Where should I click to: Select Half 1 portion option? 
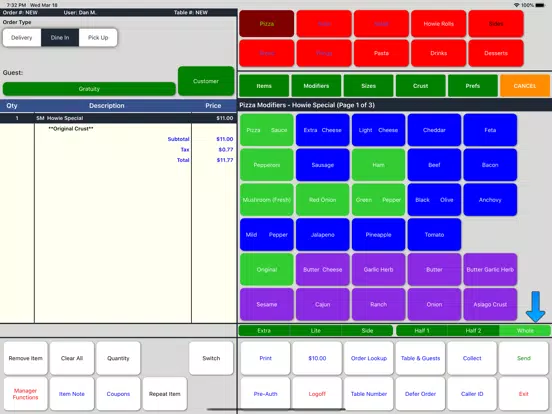click(x=422, y=331)
